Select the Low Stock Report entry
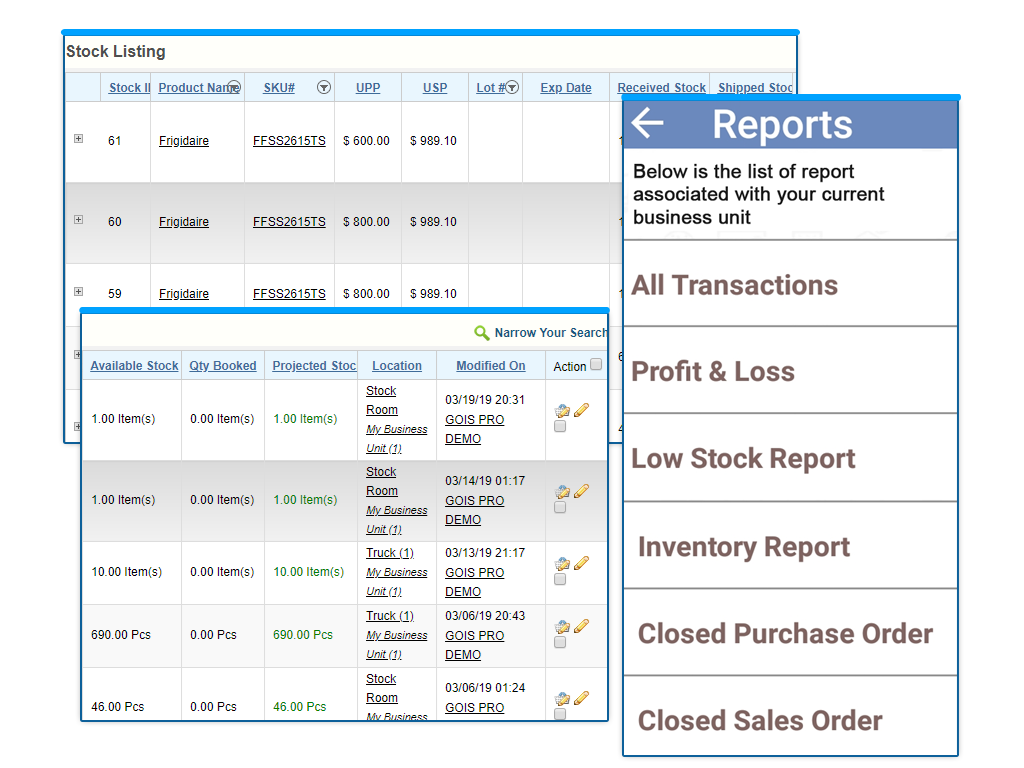 790,458
